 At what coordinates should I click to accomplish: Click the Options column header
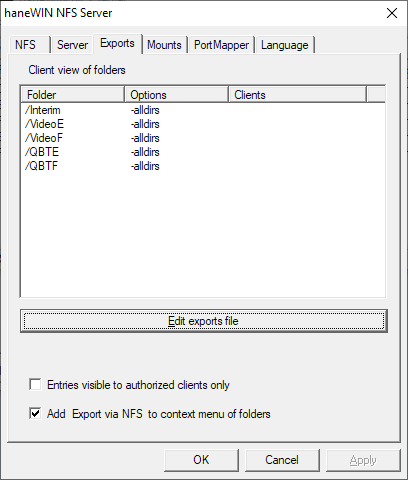[x=177, y=95]
